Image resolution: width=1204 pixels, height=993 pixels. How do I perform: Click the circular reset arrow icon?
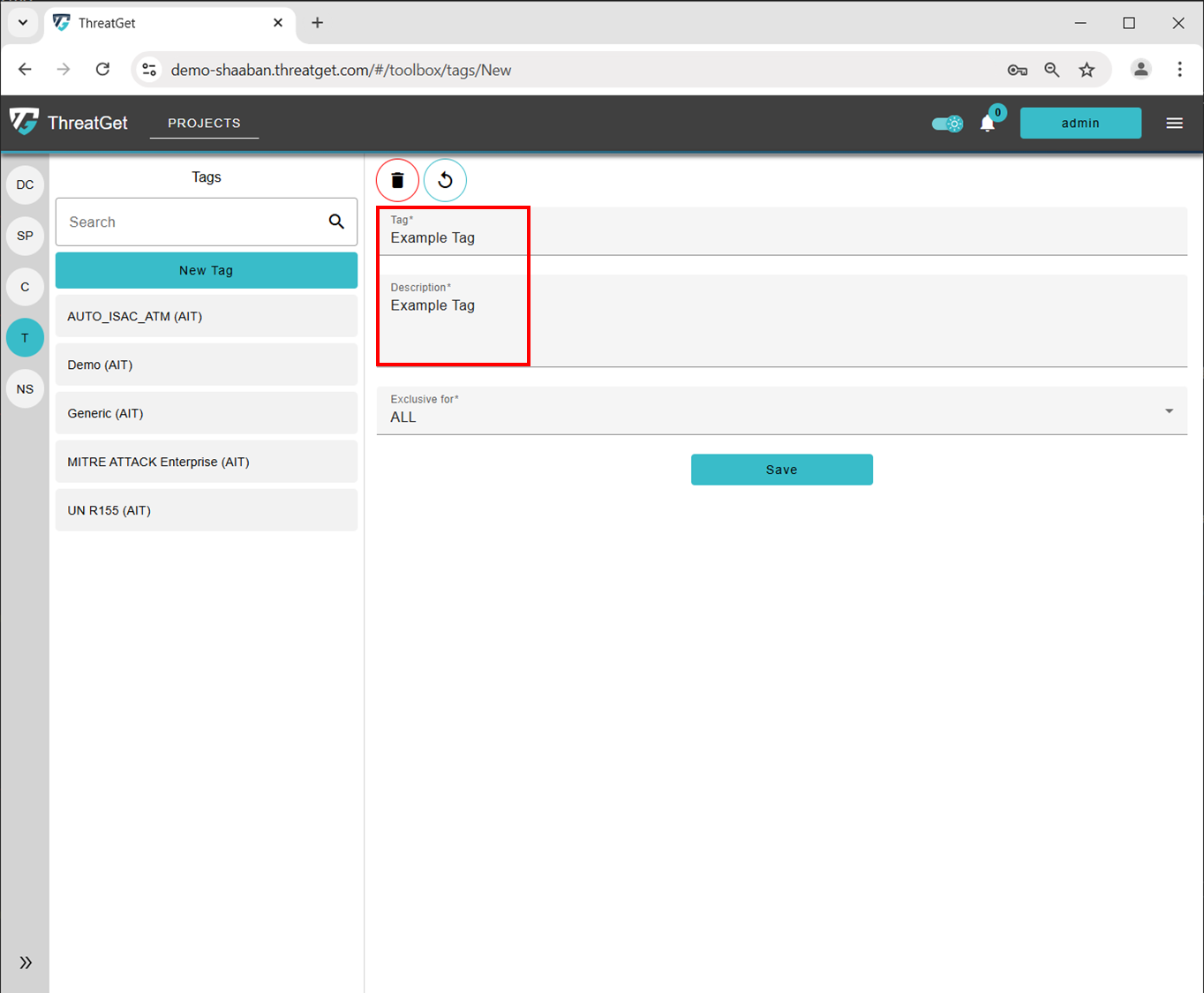445,180
